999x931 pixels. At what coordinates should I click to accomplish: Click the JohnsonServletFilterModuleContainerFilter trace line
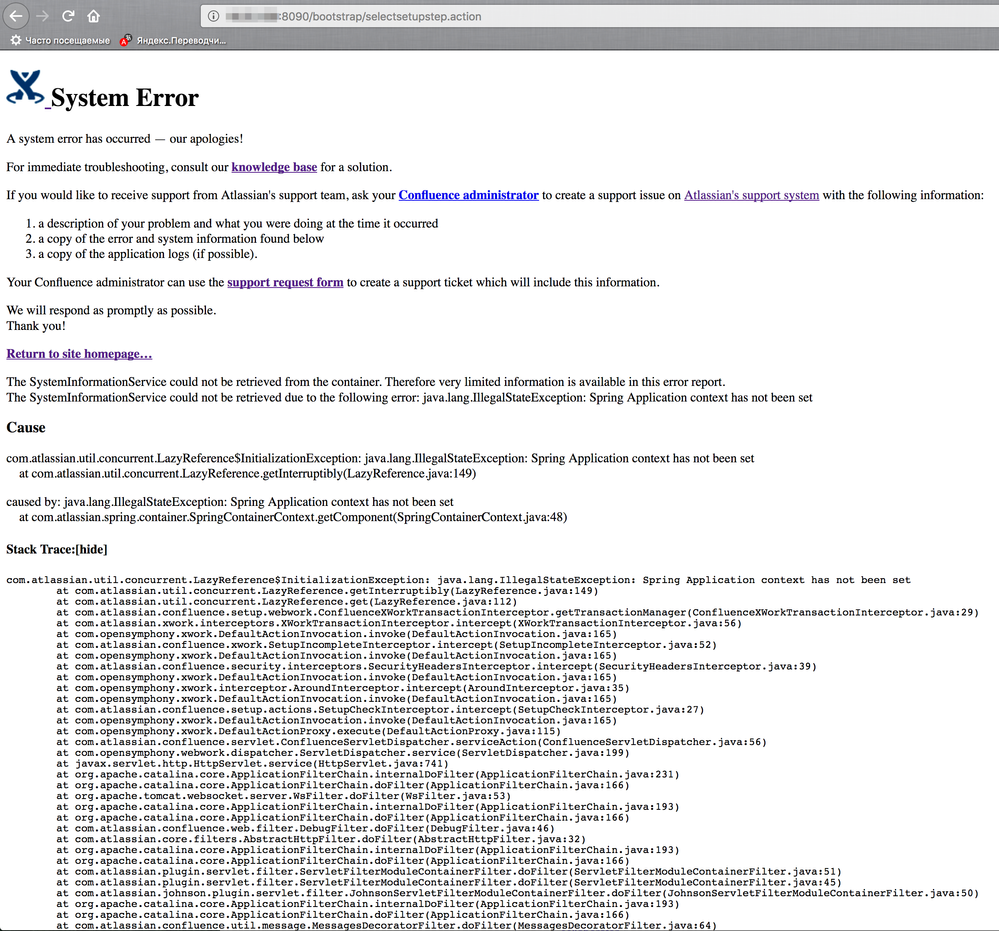(517, 893)
